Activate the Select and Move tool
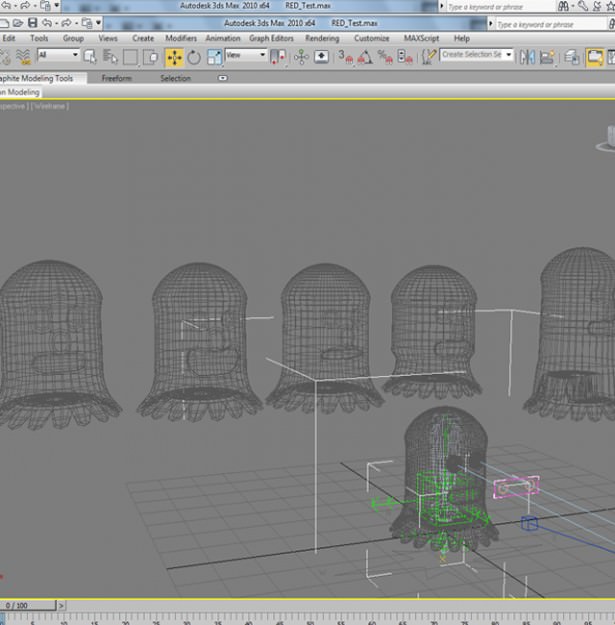Image resolution: width=615 pixels, height=625 pixels. tap(174, 57)
